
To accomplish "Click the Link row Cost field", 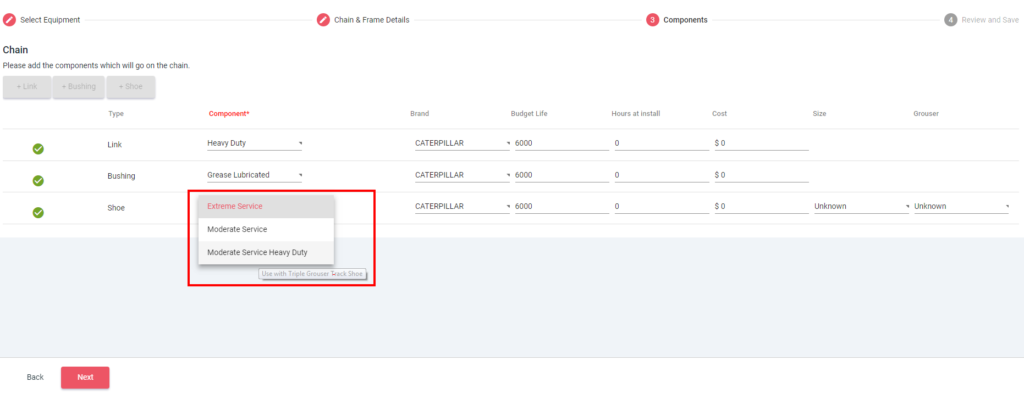I will click(761, 143).
